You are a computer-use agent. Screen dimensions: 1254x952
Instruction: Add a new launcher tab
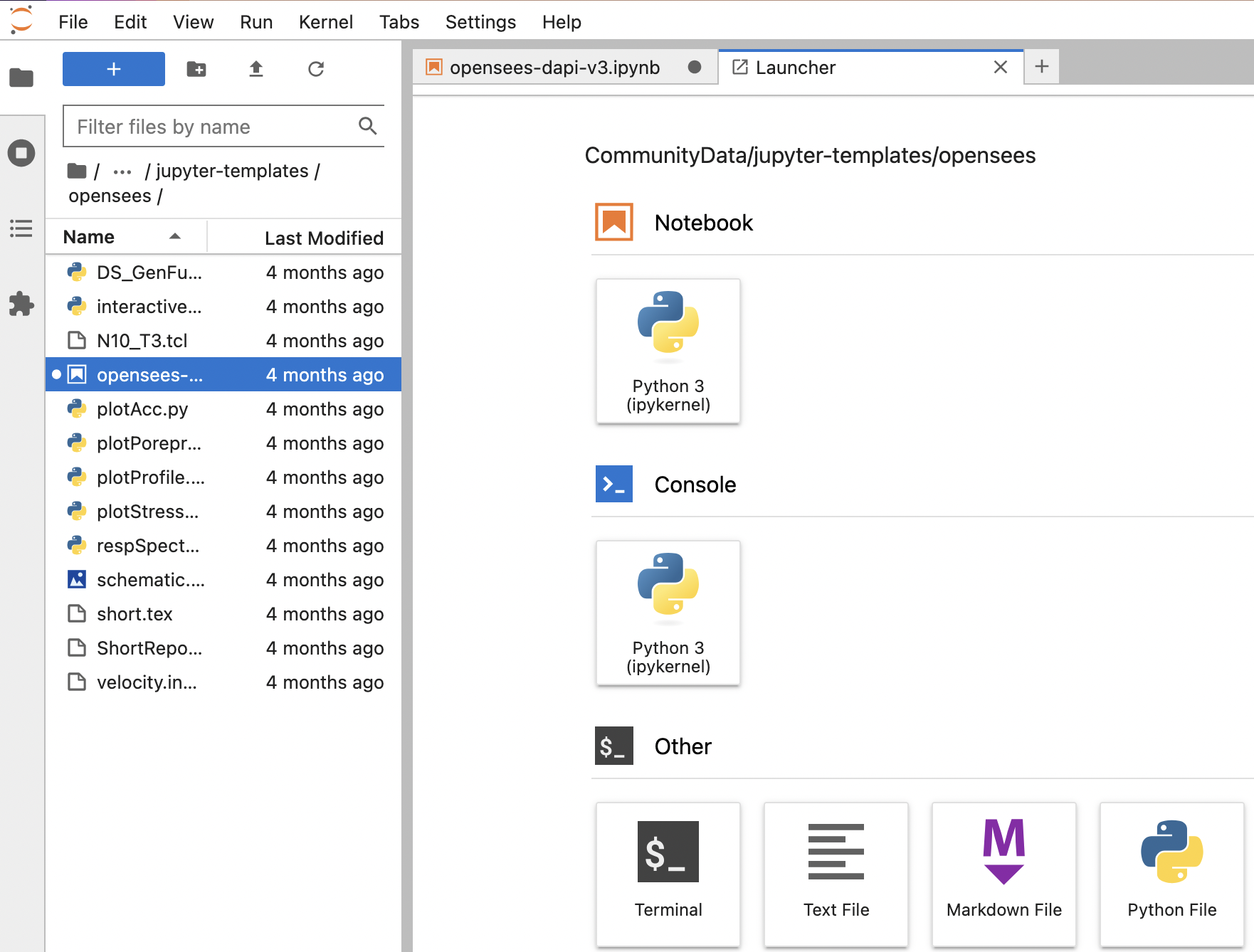pyautogui.click(x=1042, y=67)
